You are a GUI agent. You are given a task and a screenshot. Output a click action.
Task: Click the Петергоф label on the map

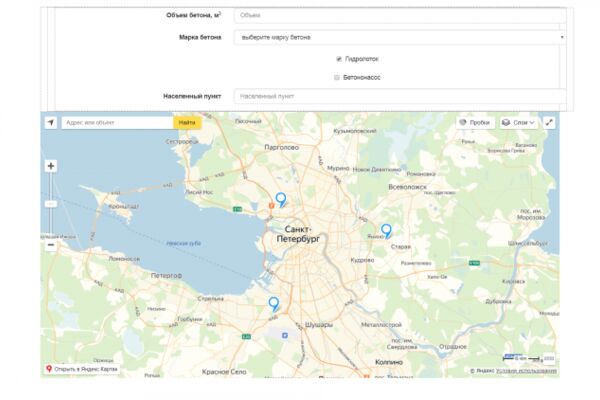tap(166, 276)
